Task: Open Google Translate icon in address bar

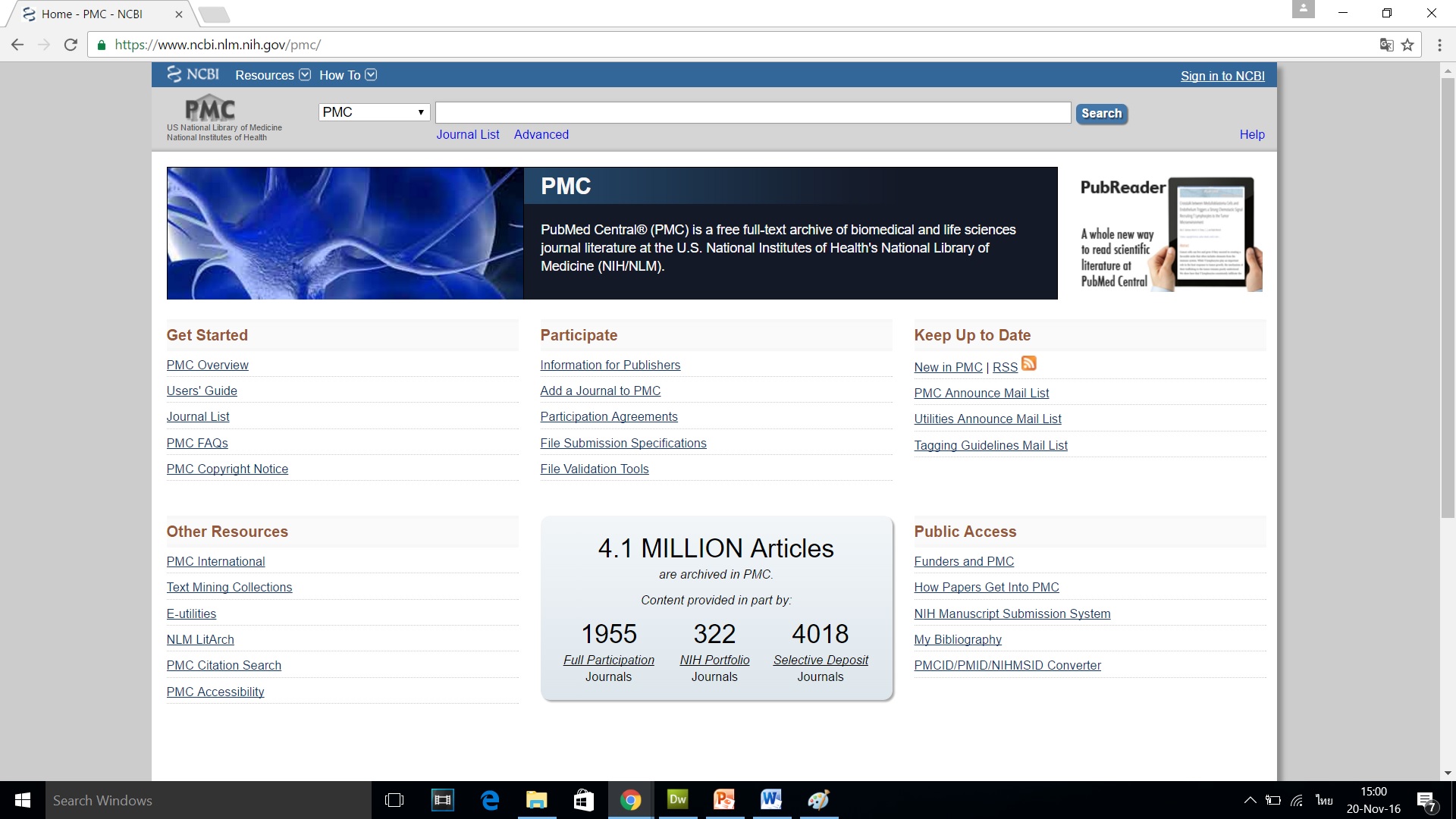Action: [x=1386, y=45]
